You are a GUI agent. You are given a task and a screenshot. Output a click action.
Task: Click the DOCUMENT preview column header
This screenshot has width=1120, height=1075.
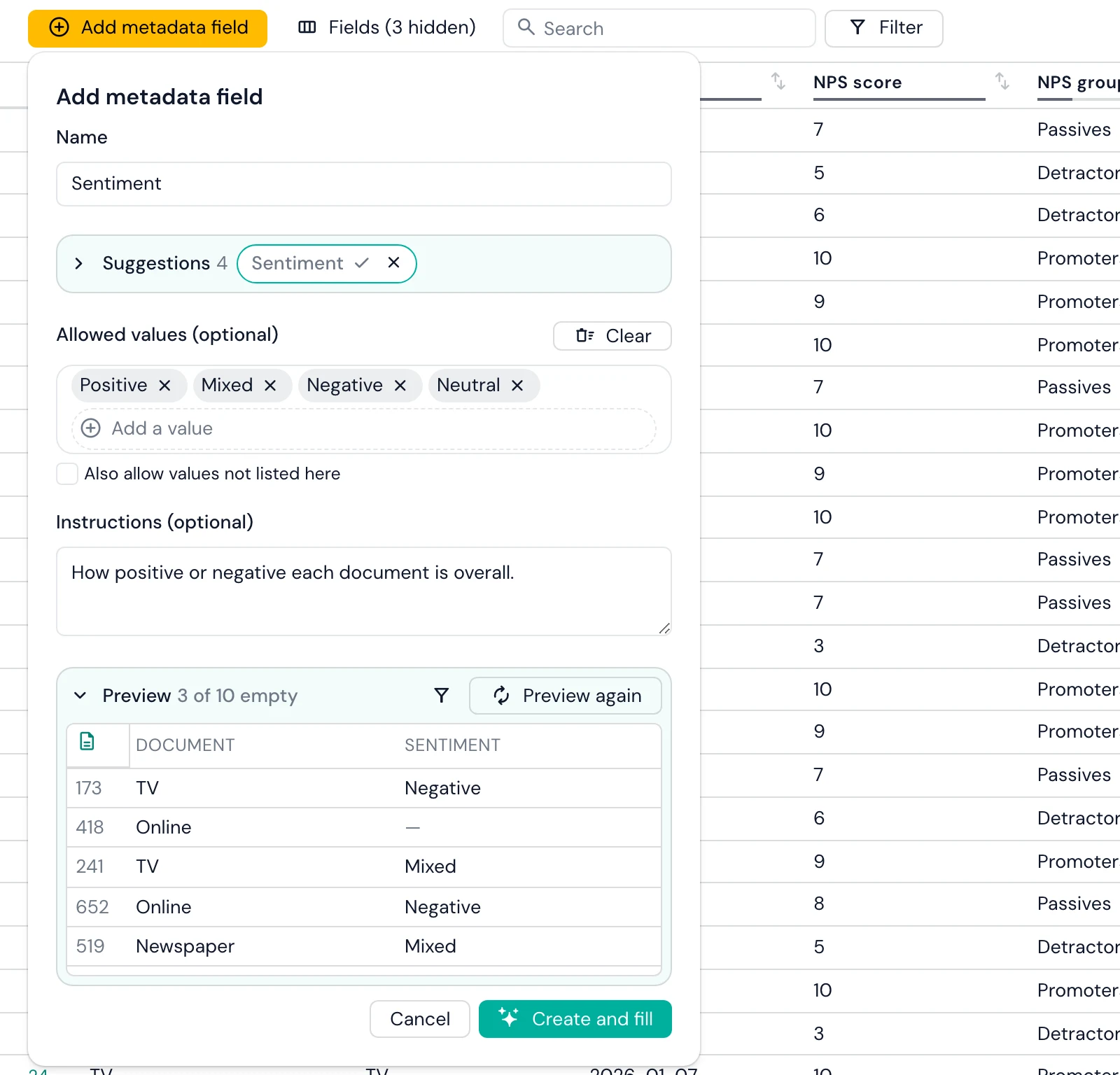(x=185, y=745)
